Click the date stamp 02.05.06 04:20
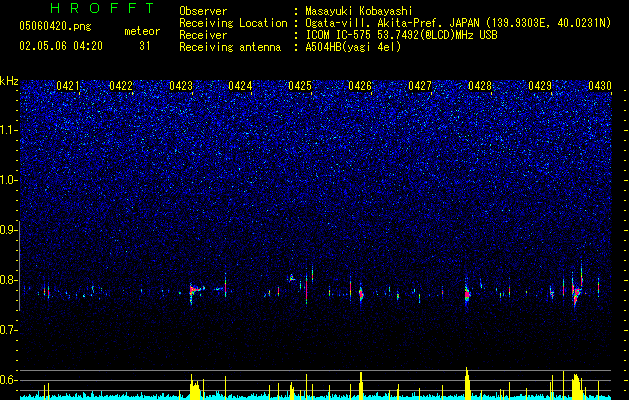The image size is (629, 400). tap(61, 46)
